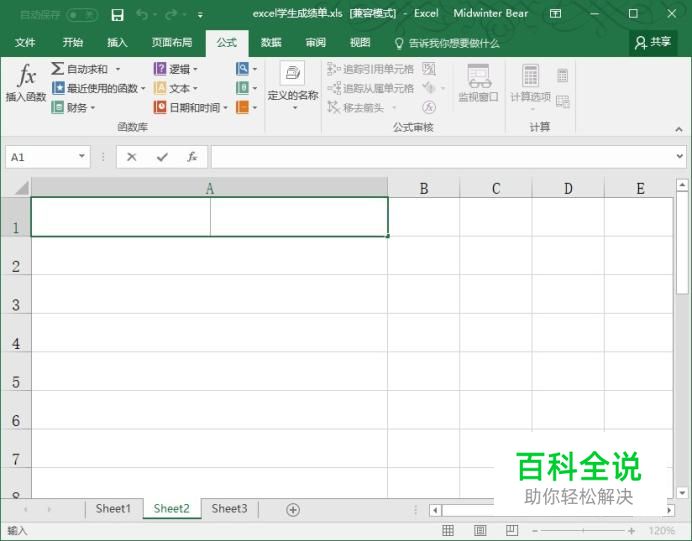Zoom in with the plus button
Viewport: 692px width, 541px height.
coord(632,530)
